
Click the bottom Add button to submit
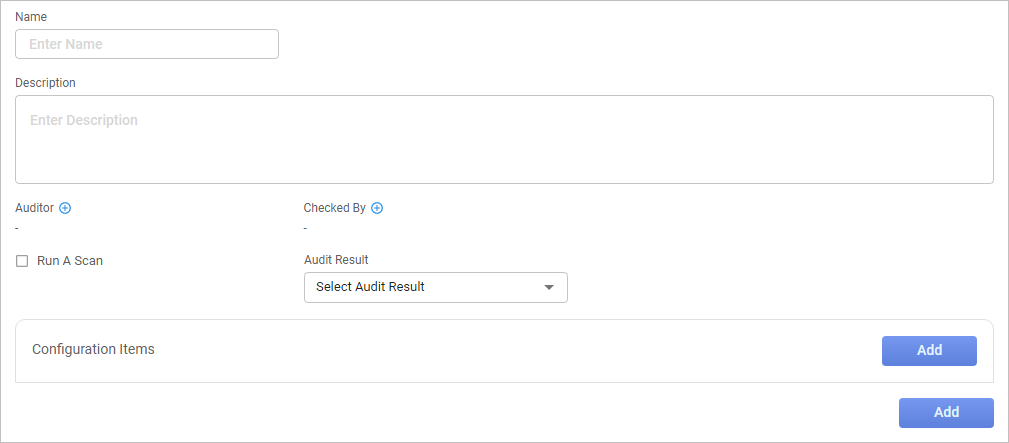[945, 412]
